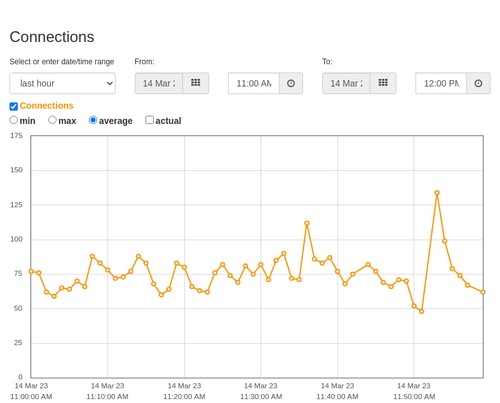Click the To date field showing 14 Mar
Screen dimensions: 500x403
coord(346,83)
